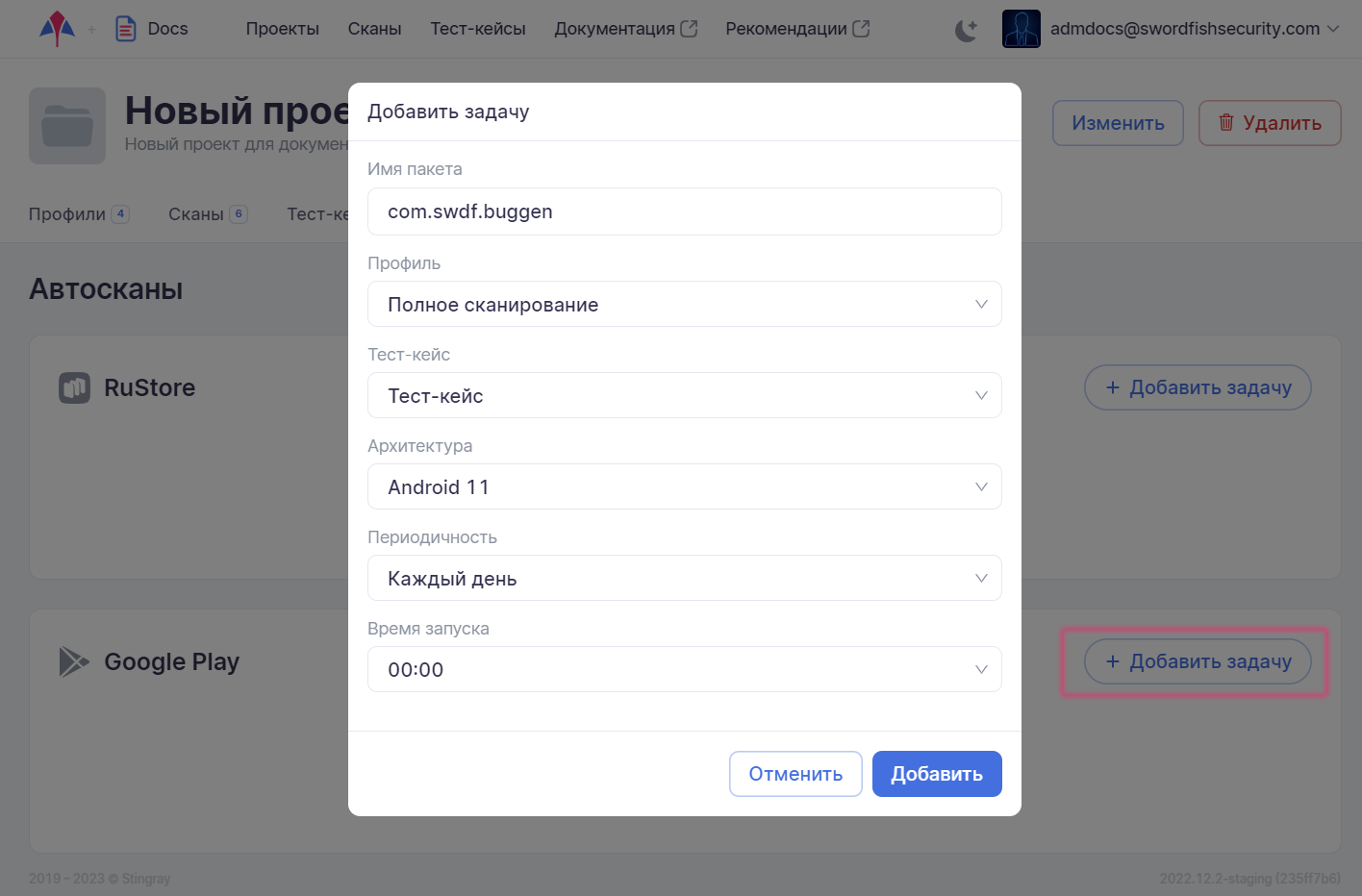This screenshot has width=1362, height=896.
Task: Click the Имя пакета input field
Action: click(684, 212)
